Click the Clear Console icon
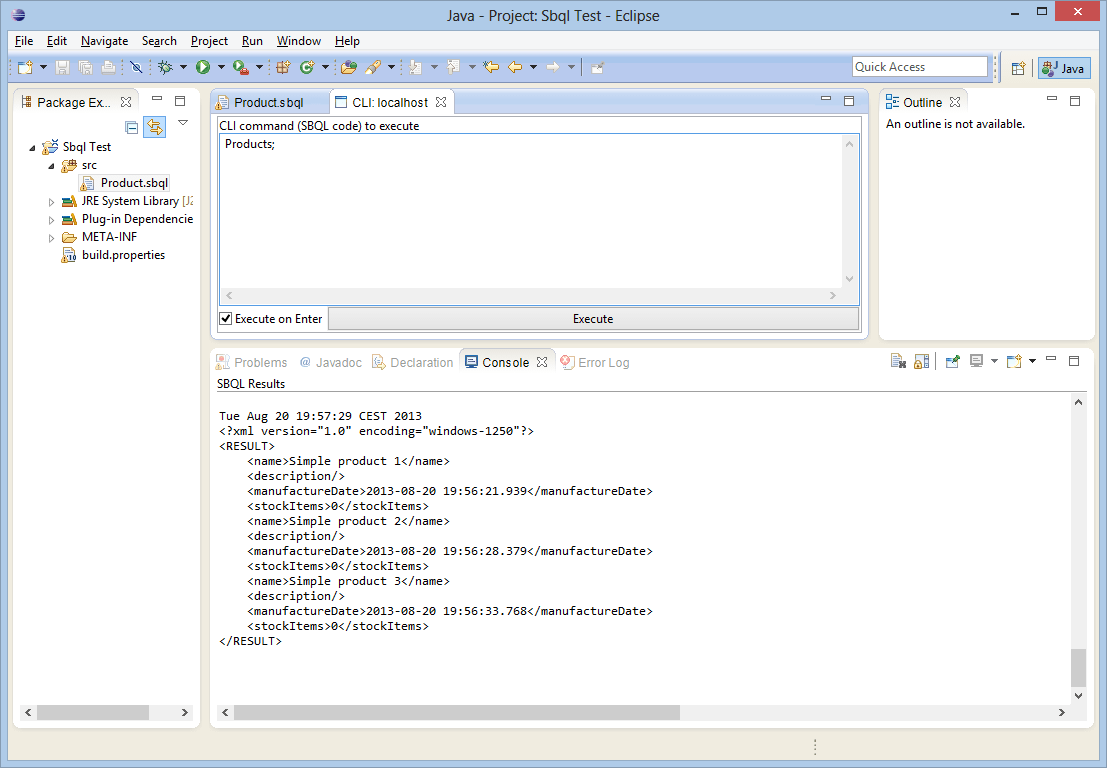This screenshot has width=1107, height=768. 897,361
